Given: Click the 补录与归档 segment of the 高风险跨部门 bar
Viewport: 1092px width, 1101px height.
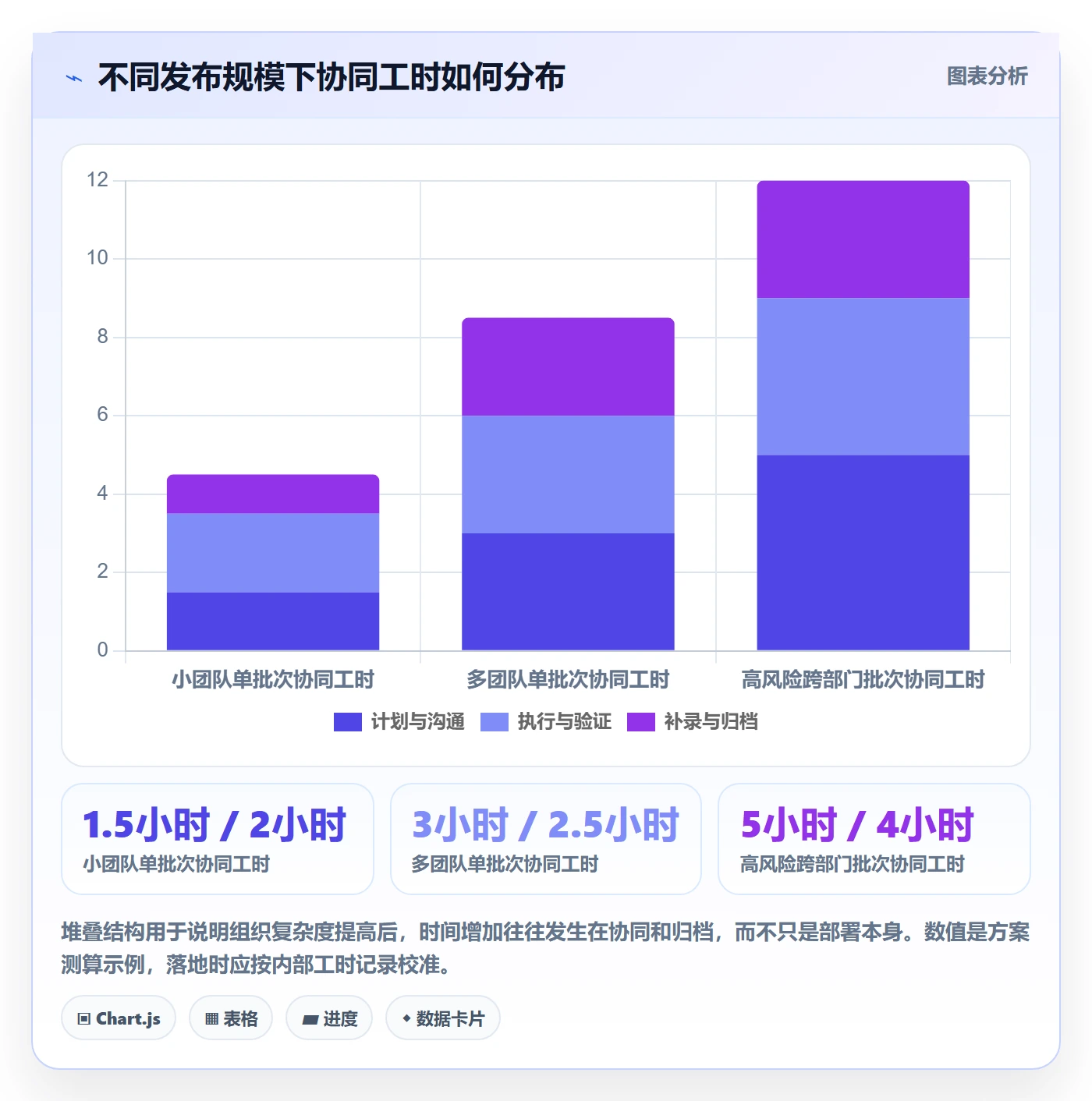Looking at the screenshot, I should pos(863,239).
